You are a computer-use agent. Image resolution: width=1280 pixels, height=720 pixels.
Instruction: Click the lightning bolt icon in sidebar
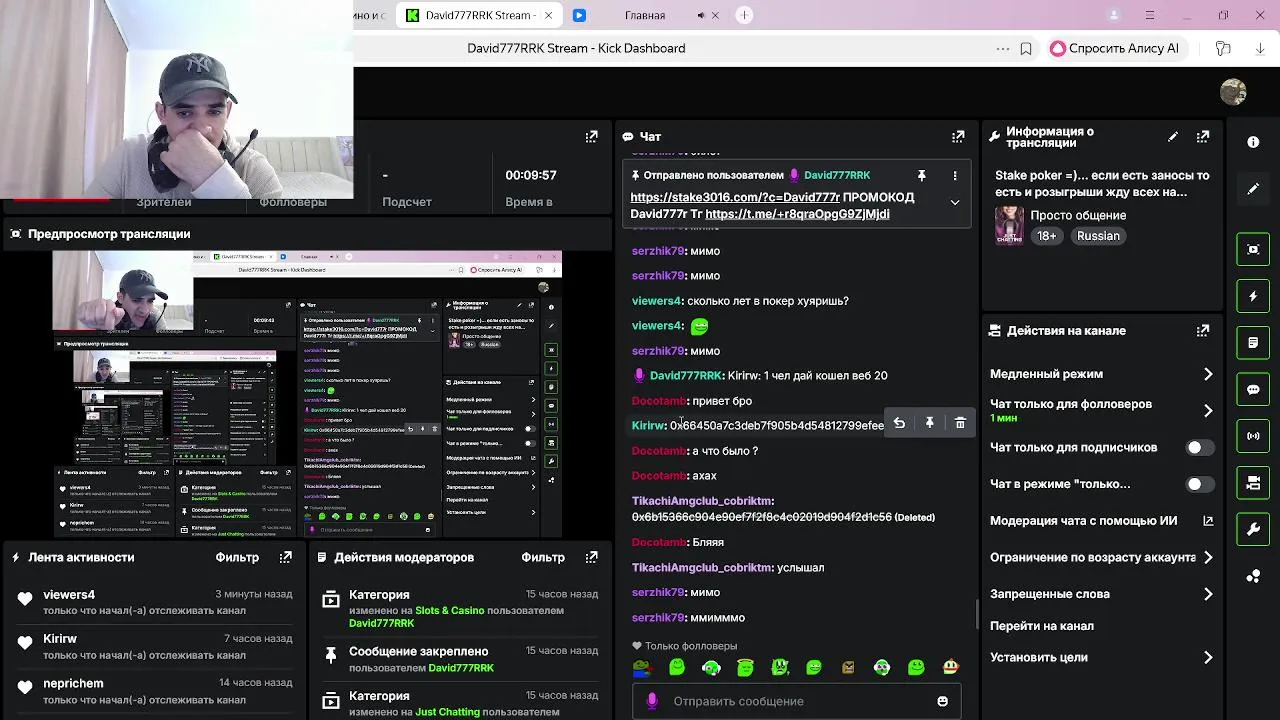[1253, 296]
